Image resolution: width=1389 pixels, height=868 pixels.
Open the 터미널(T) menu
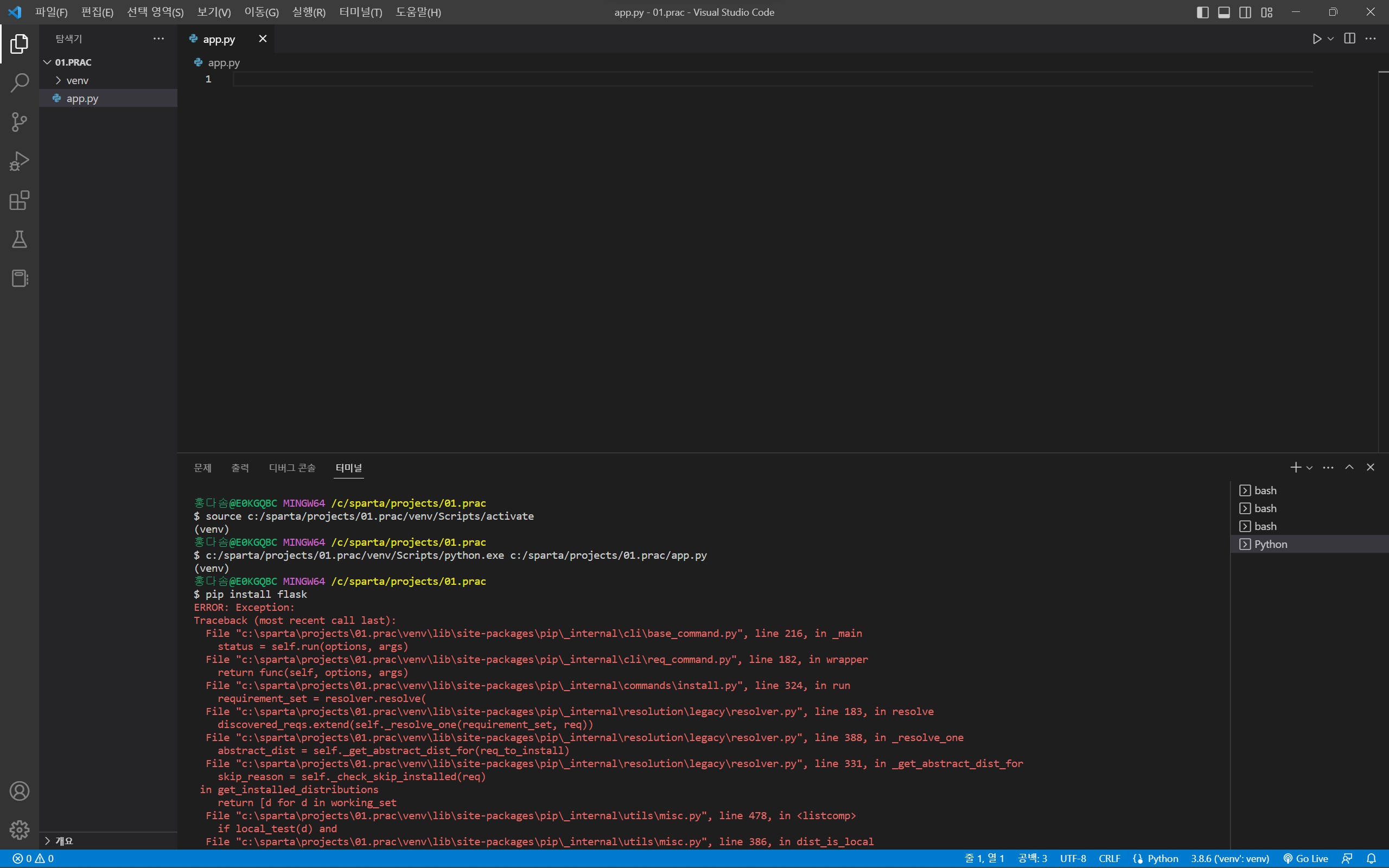[361, 12]
